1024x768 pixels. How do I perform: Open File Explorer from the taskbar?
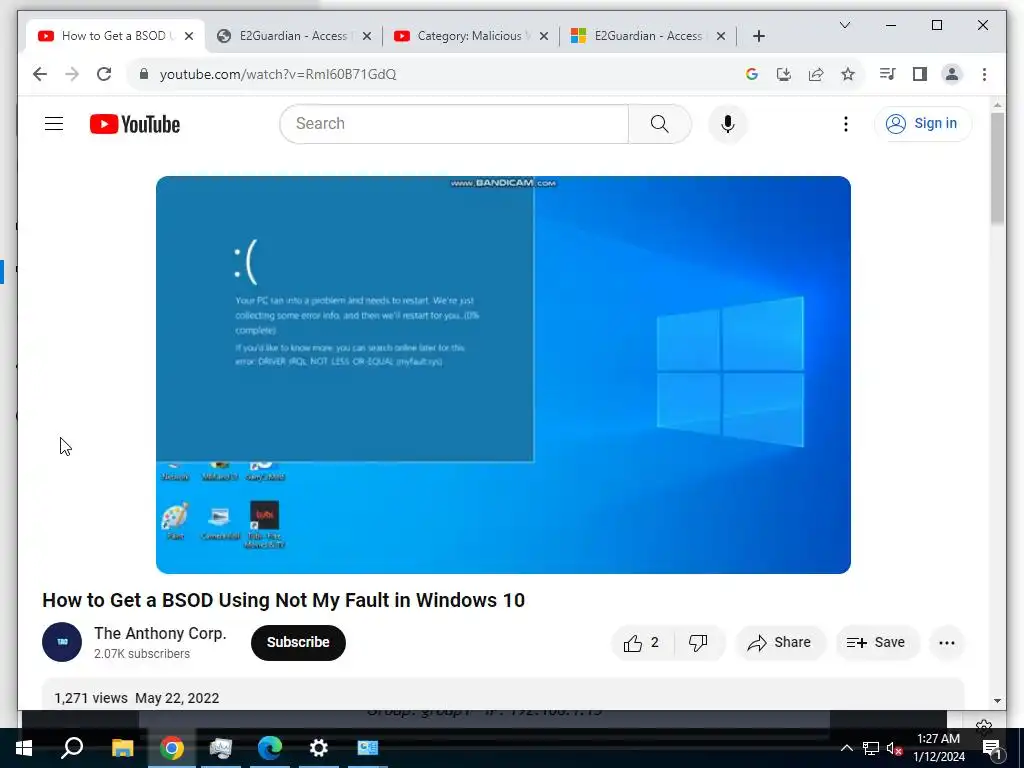(122, 748)
